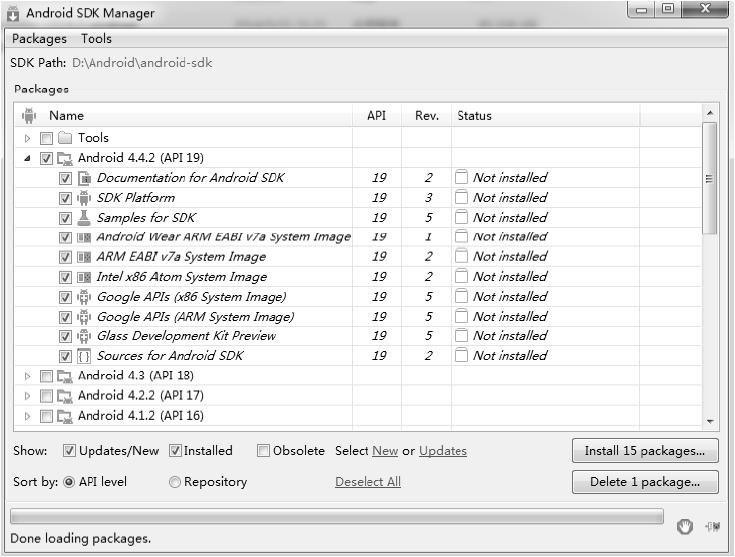
Task: Expand the Android 4.3 (API 18) node
Action: [x=27, y=376]
